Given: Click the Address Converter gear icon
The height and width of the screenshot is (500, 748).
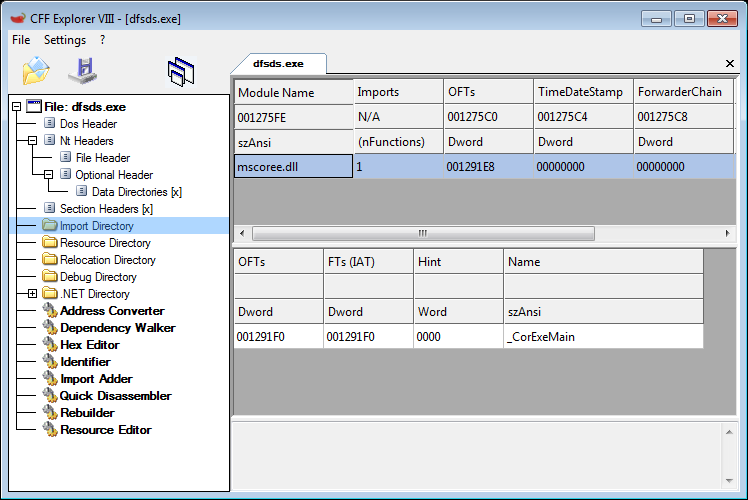Looking at the screenshot, I should (50, 311).
